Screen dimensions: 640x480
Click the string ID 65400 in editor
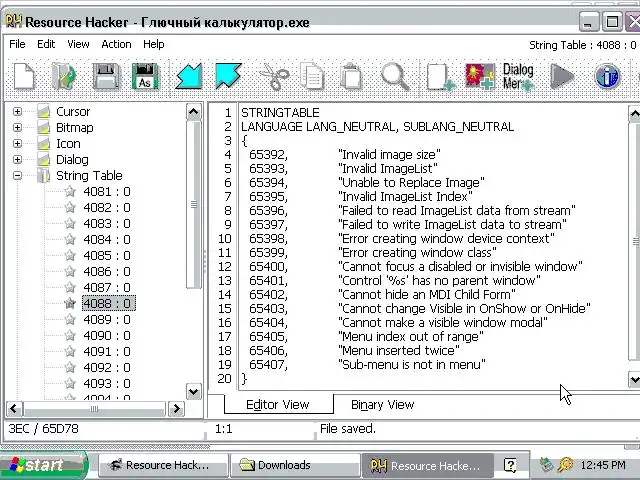(x=268, y=267)
